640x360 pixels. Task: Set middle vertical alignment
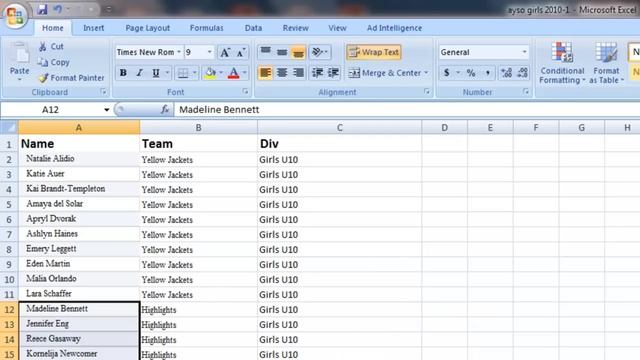[x=282, y=52]
